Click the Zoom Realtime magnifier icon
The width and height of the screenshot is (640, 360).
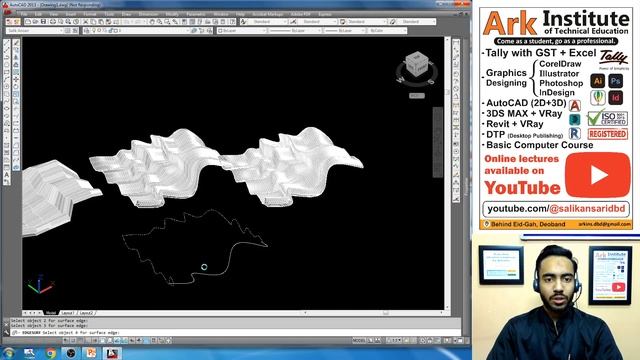159,22
